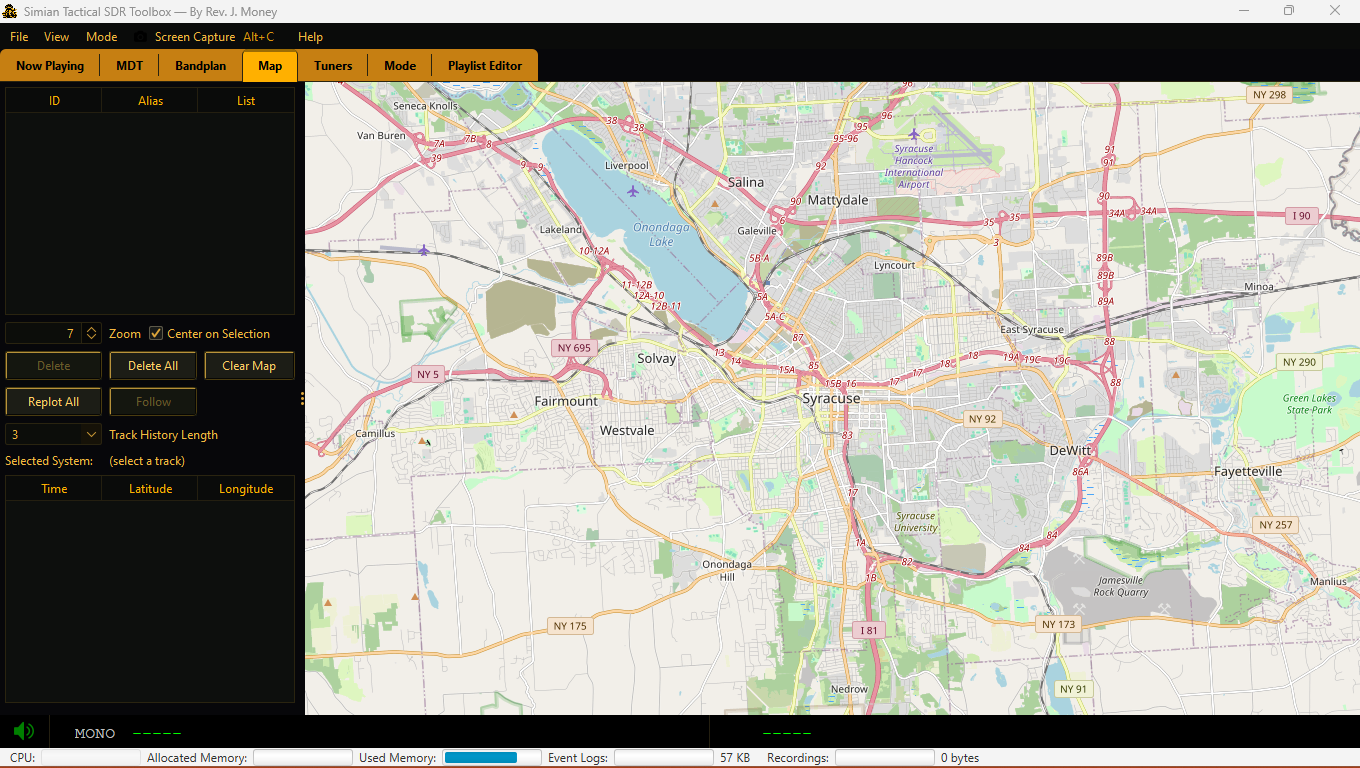The height and width of the screenshot is (768, 1360).
Task: Select the Map tab
Action: [x=270, y=66]
